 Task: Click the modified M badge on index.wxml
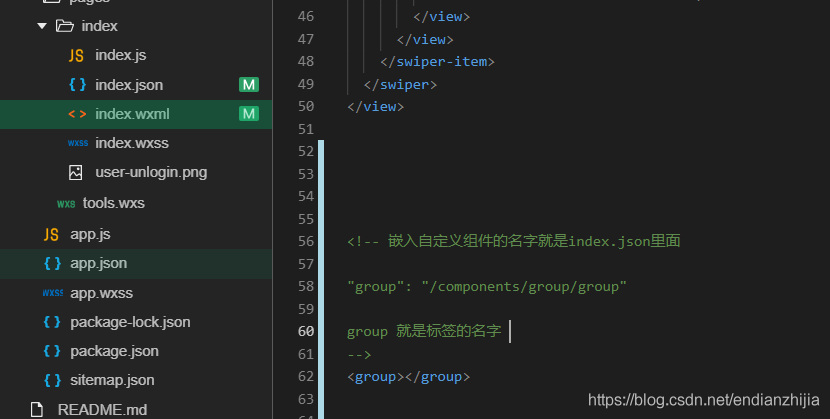[x=249, y=114]
